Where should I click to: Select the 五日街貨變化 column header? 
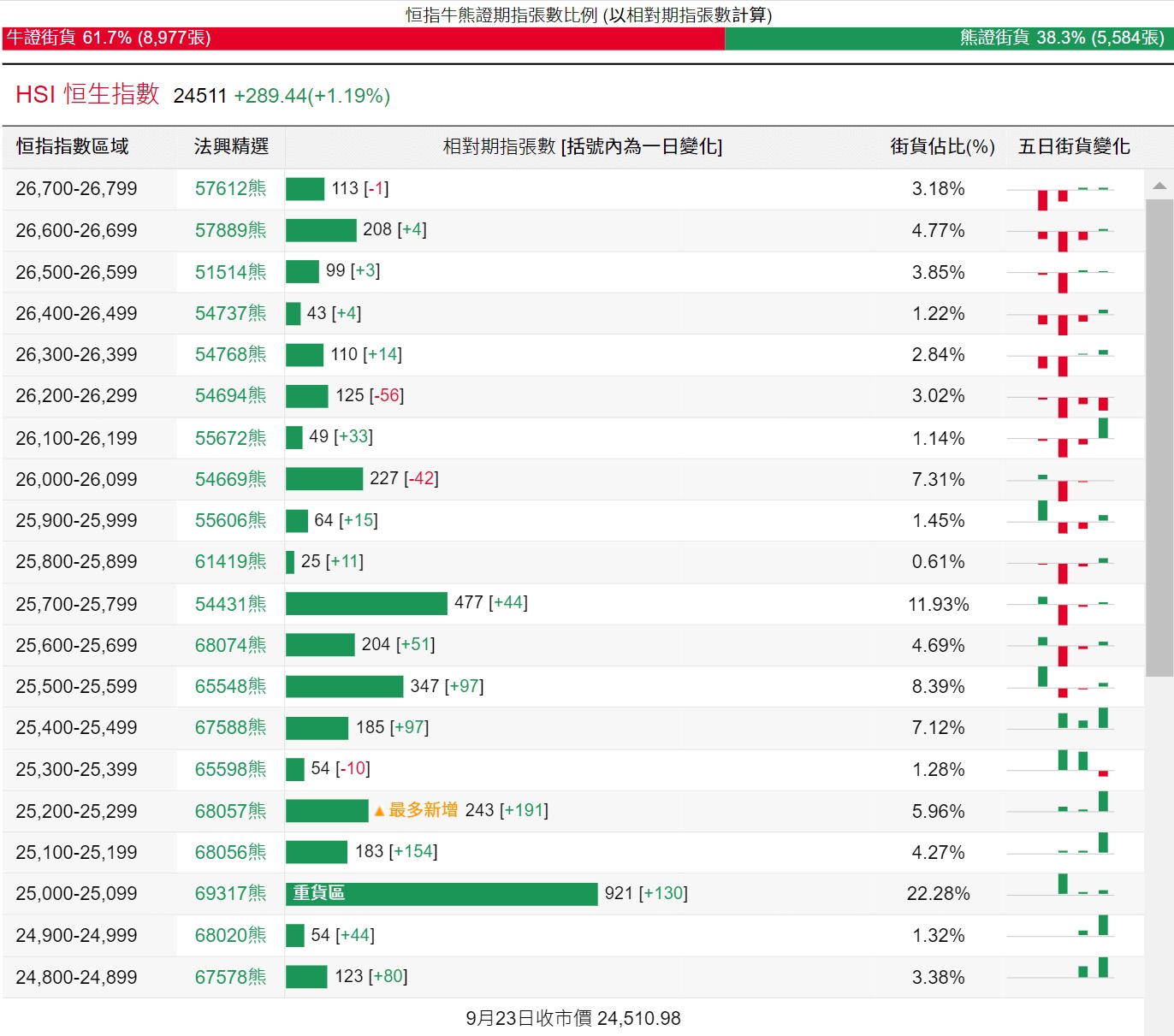[1074, 147]
